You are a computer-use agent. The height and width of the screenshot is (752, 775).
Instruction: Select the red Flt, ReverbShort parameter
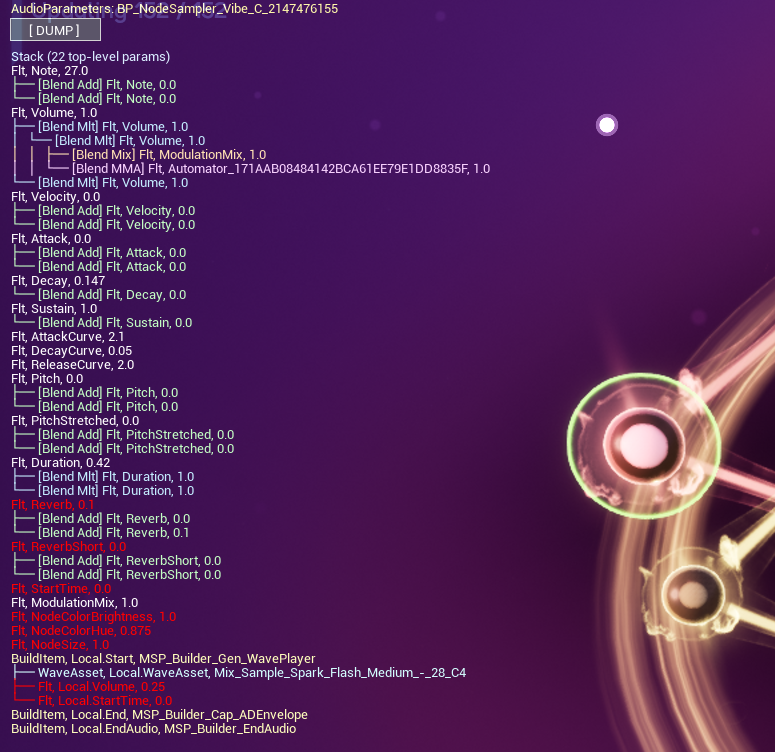[69, 547]
